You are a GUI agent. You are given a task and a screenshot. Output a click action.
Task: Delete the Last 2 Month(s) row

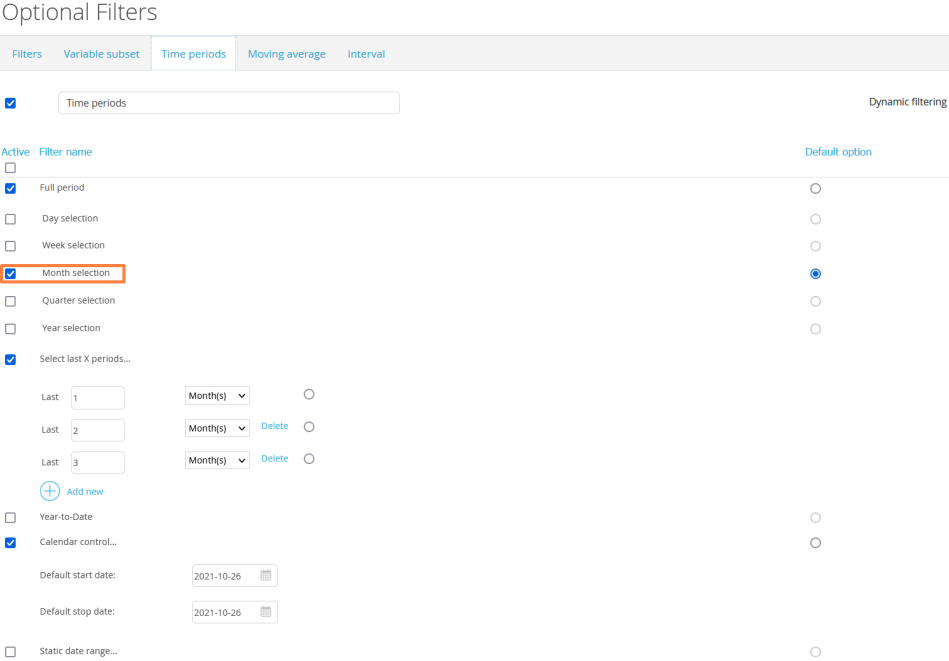click(x=274, y=426)
